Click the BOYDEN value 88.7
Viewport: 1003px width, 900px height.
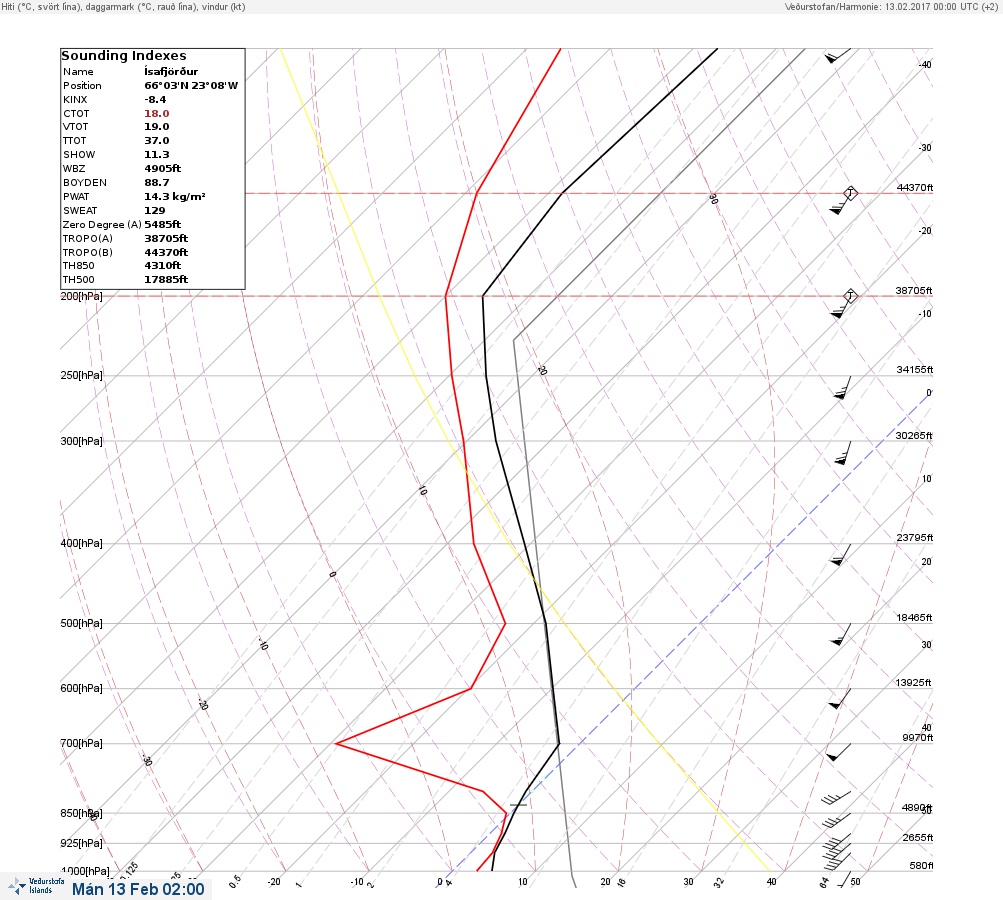pyautogui.click(x=157, y=182)
